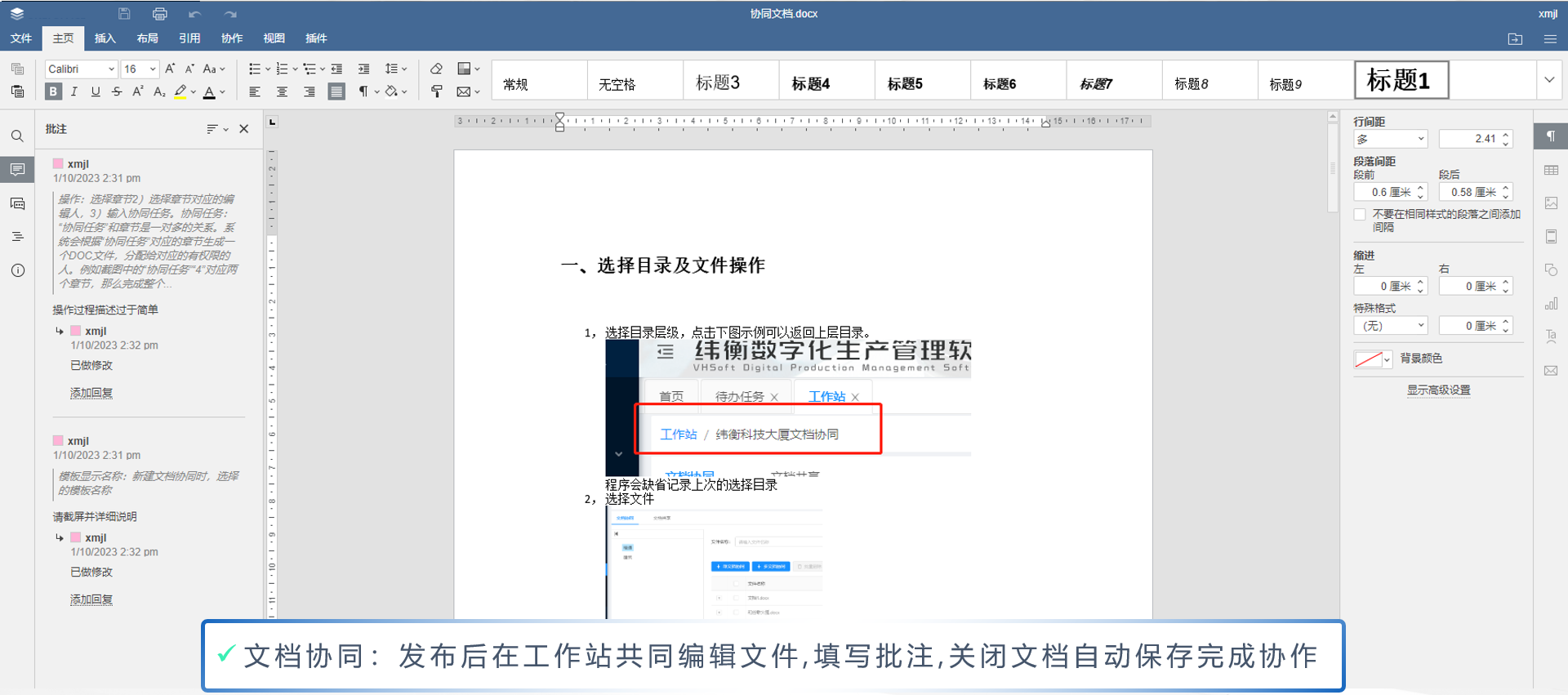Click the increase indent icon
Screen dimensions: 1568x695
[364, 69]
